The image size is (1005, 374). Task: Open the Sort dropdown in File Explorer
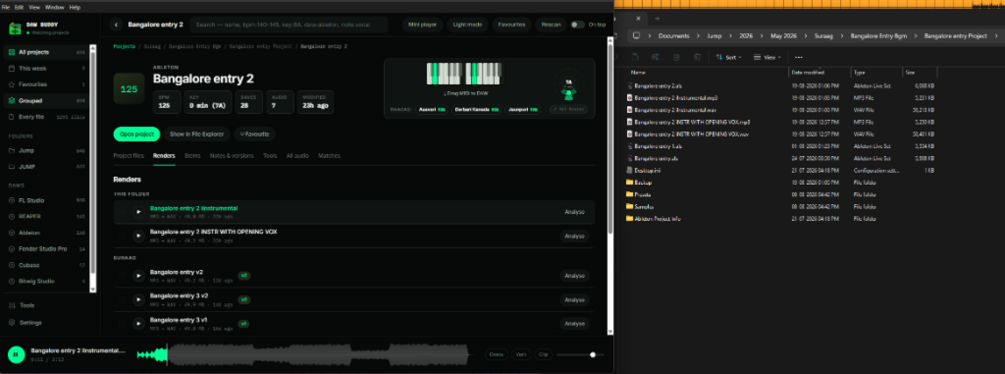729,57
